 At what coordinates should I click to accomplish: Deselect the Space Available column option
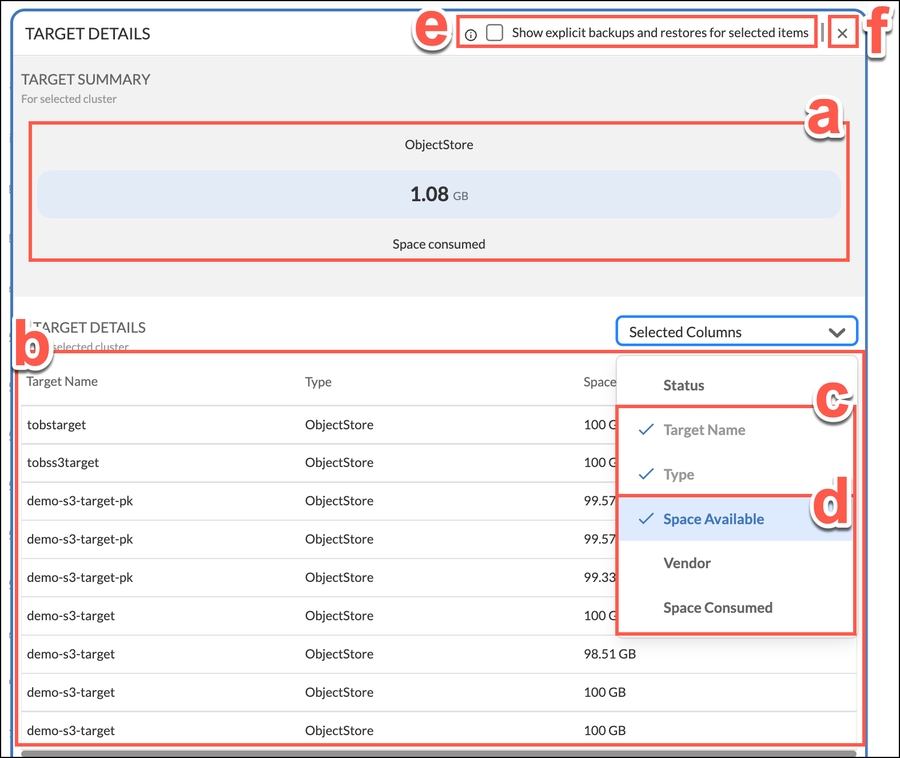click(713, 519)
